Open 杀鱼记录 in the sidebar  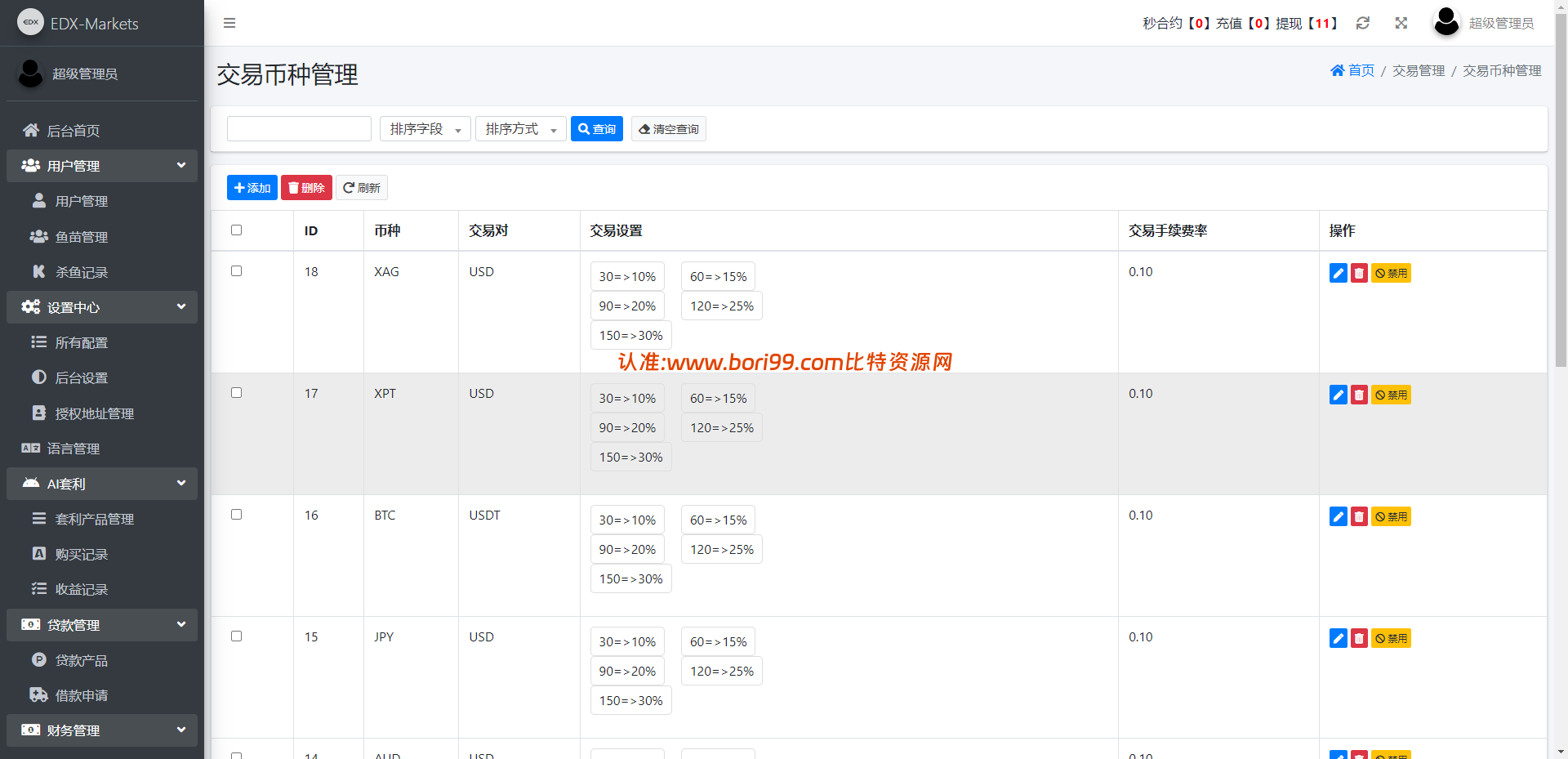(x=102, y=272)
